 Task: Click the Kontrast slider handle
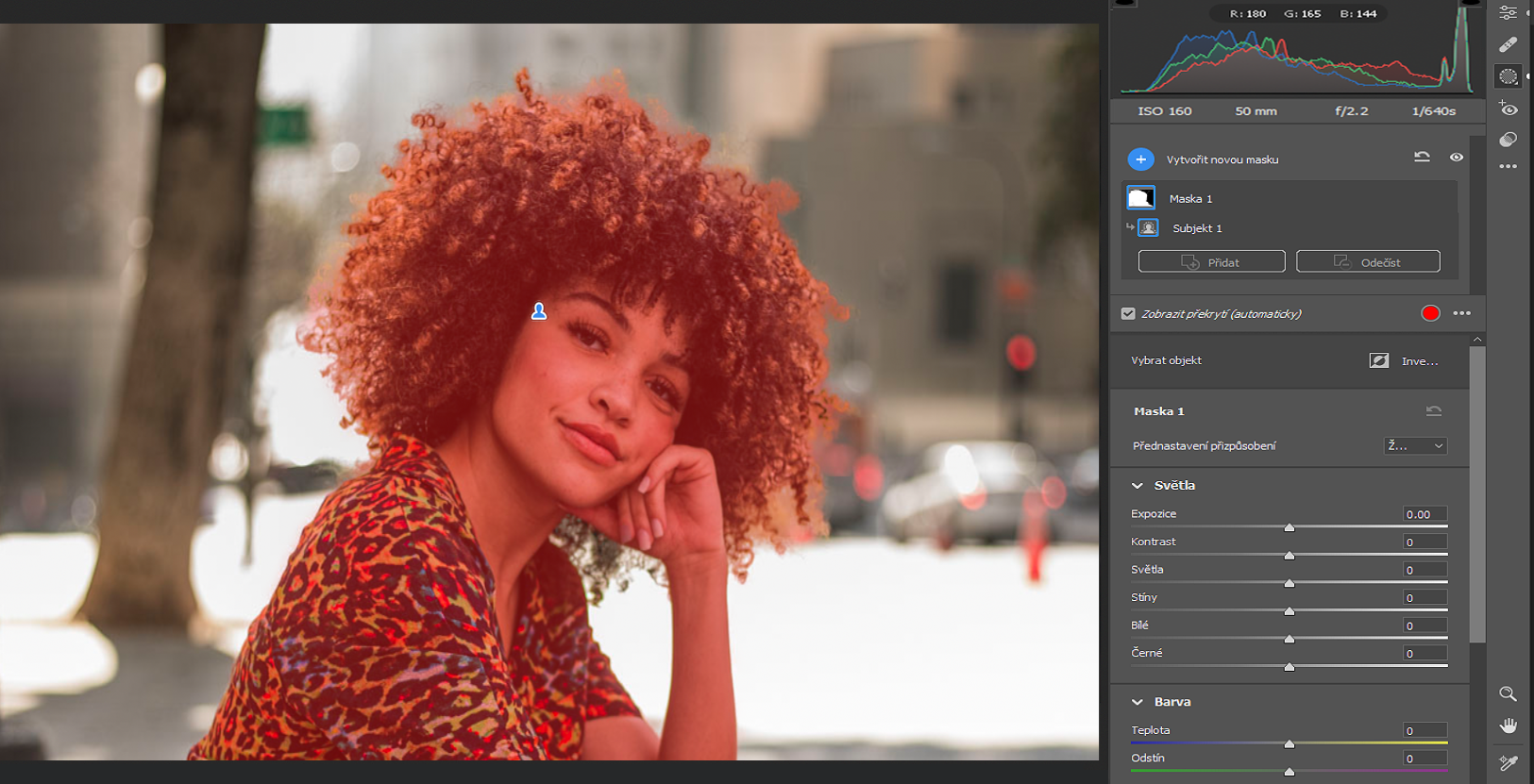pyautogui.click(x=1290, y=556)
